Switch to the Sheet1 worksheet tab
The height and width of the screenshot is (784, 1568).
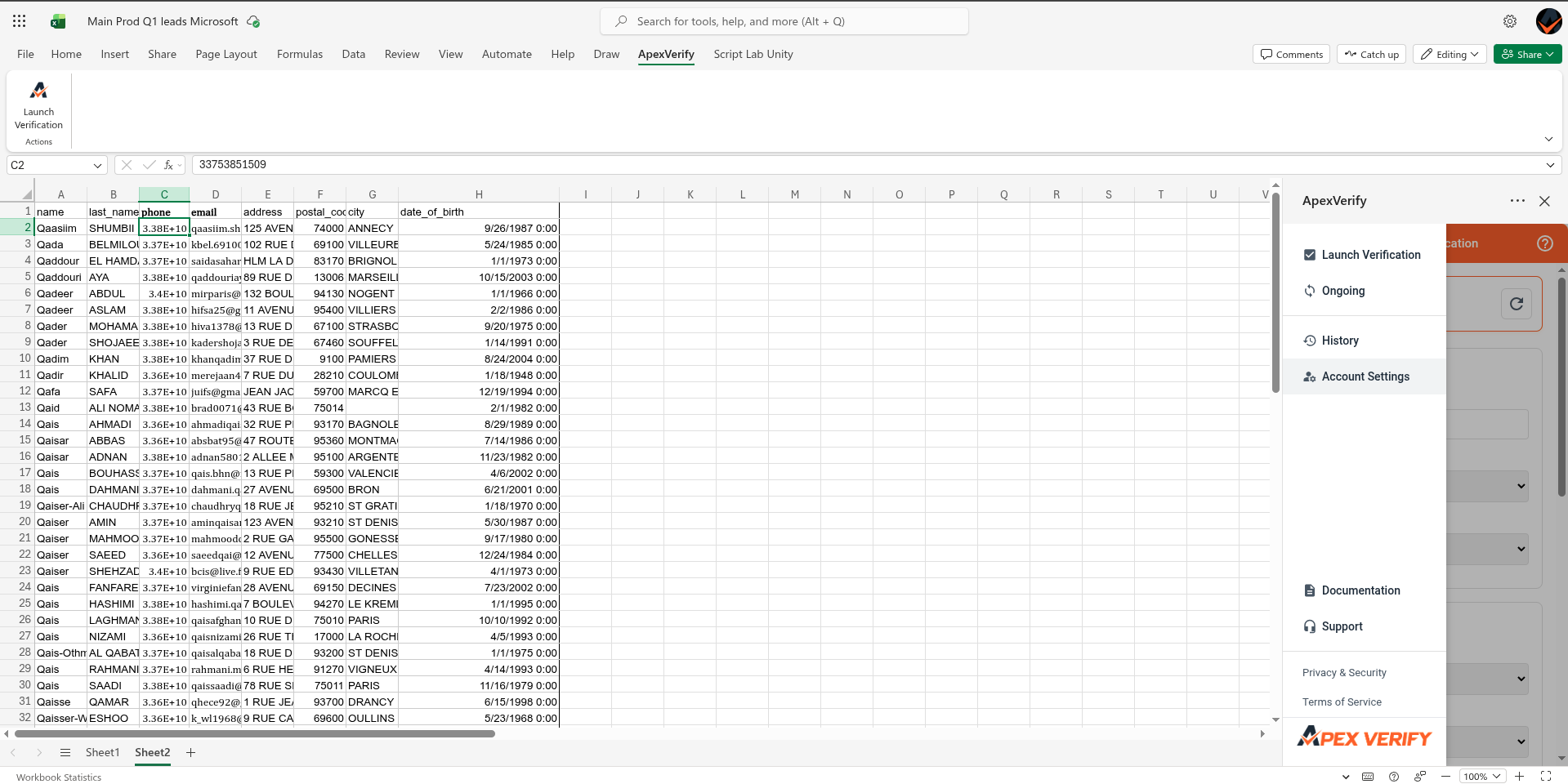click(102, 752)
